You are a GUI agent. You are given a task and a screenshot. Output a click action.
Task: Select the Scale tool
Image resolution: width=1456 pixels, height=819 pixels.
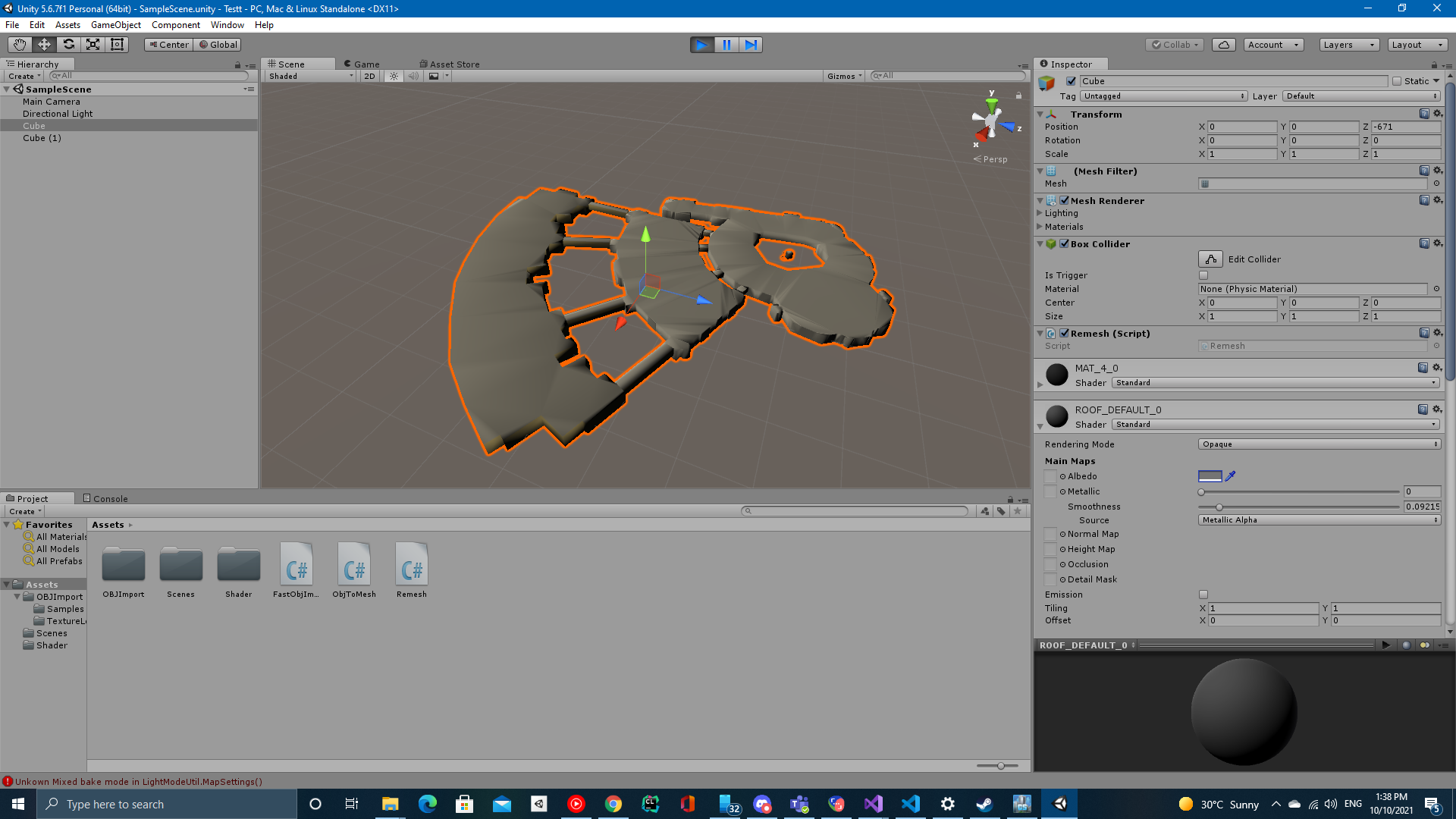[93, 45]
